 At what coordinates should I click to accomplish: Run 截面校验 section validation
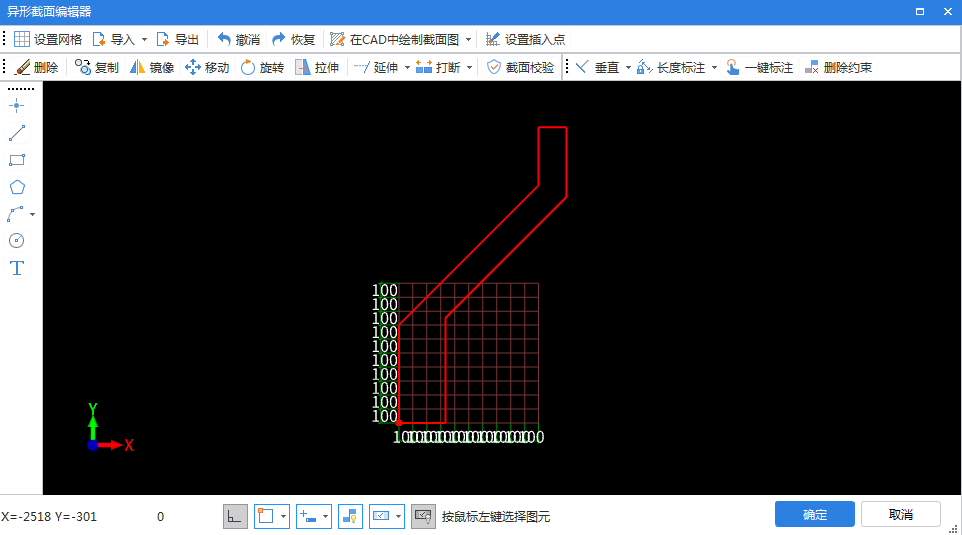pos(520,67)
